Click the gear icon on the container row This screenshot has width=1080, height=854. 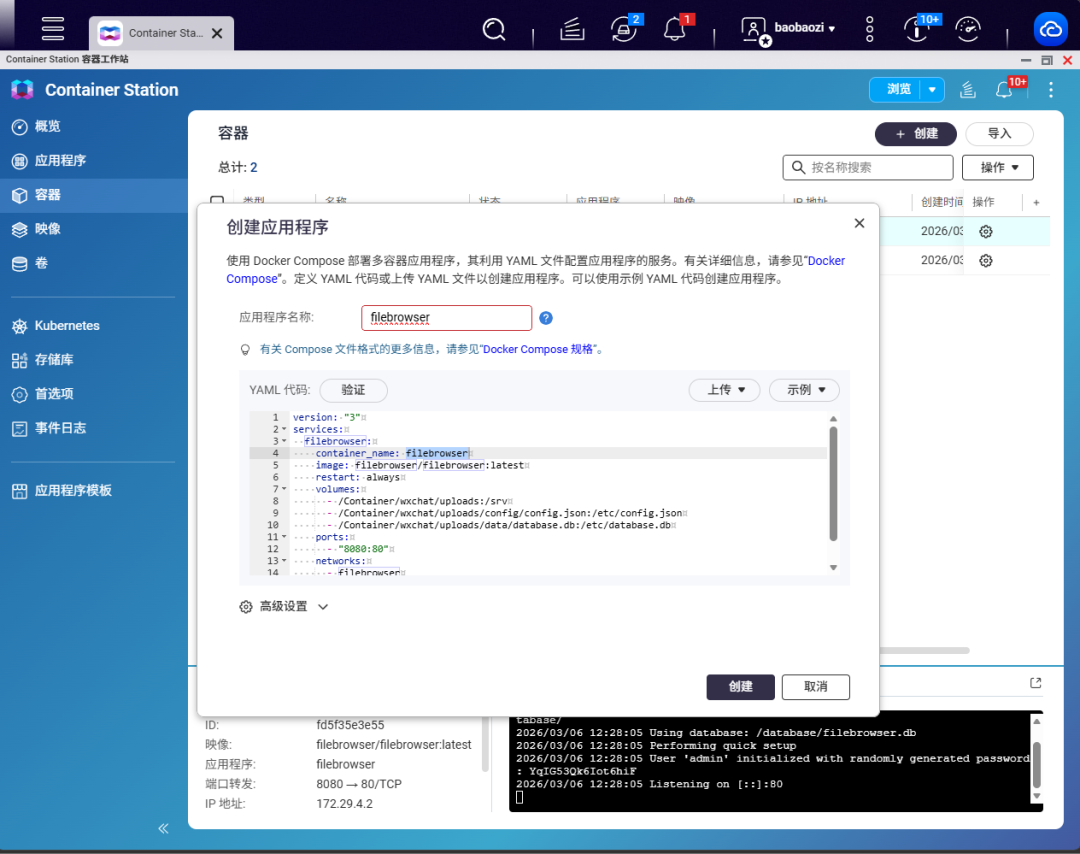(986, 231)
